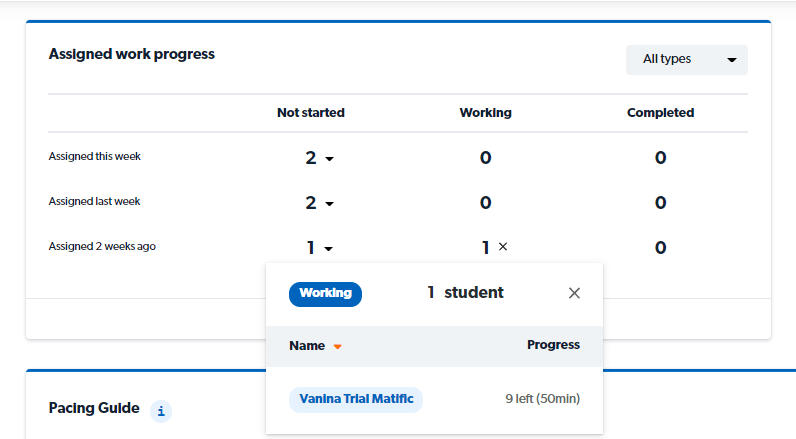Image resolution: width=796 pixels, height=439 pixels.
Task: Click the Assigned work progress heading
Action: pos(131,54)
